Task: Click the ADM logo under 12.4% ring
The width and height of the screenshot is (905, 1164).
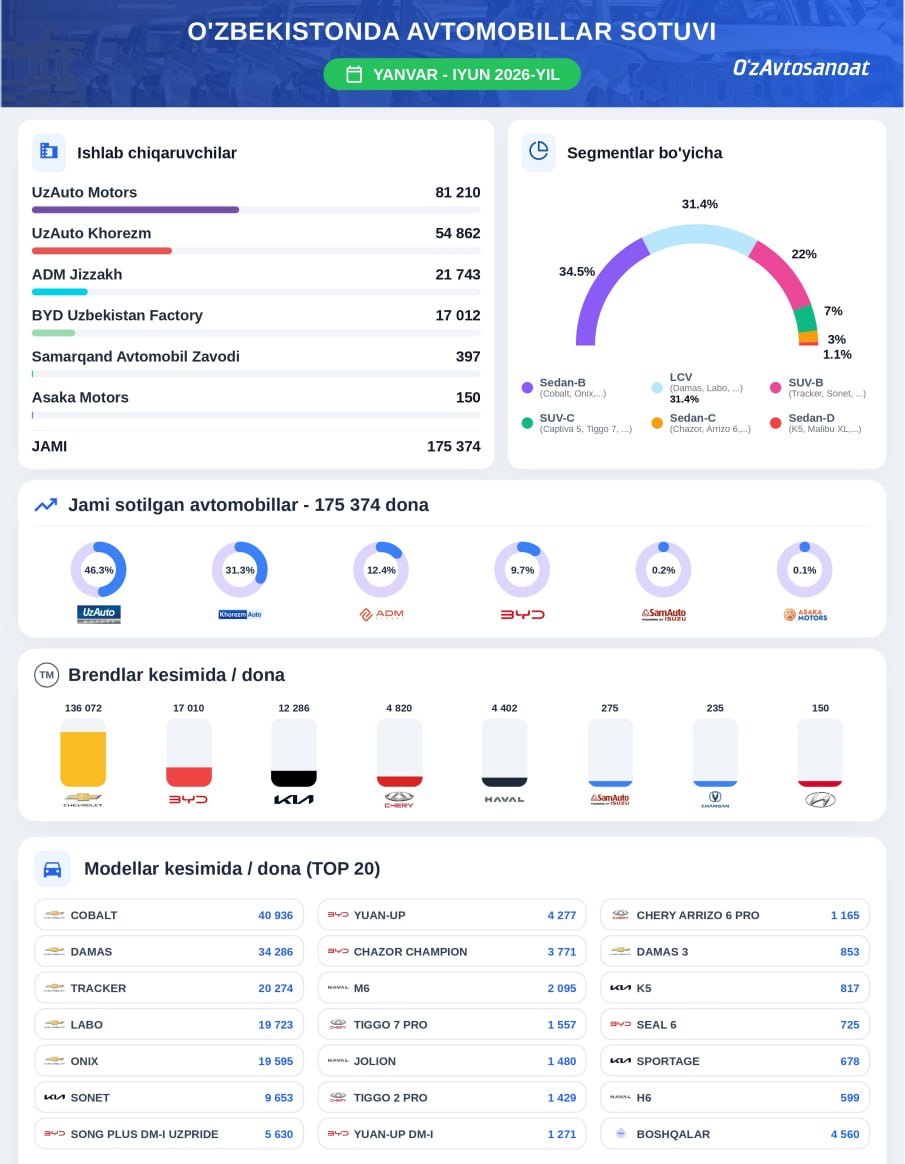Action: (x=381, y=614)
